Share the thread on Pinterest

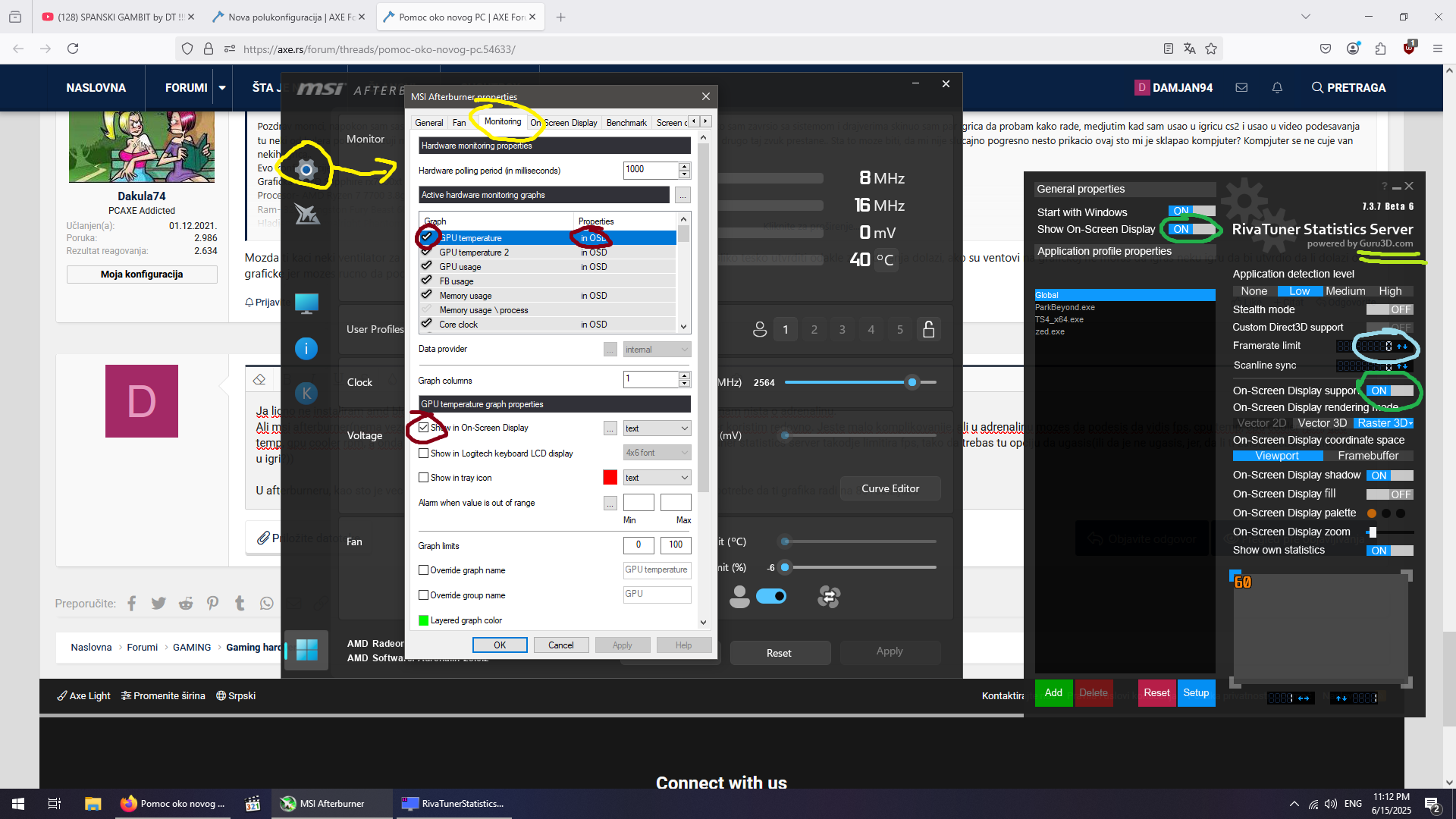(212, 604)
